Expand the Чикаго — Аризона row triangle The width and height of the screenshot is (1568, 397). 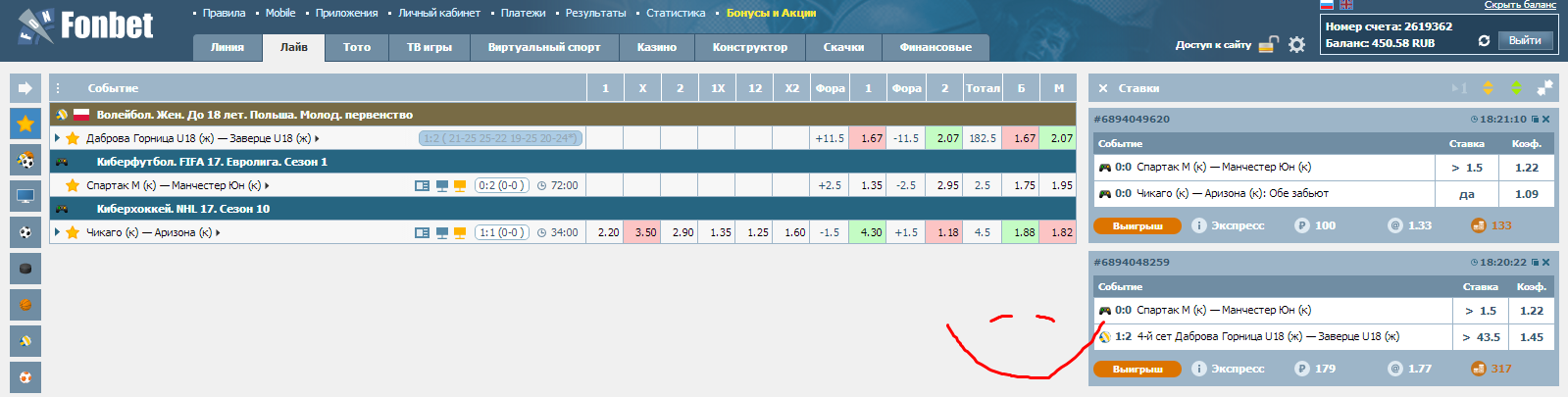click(x=57, y=232)
